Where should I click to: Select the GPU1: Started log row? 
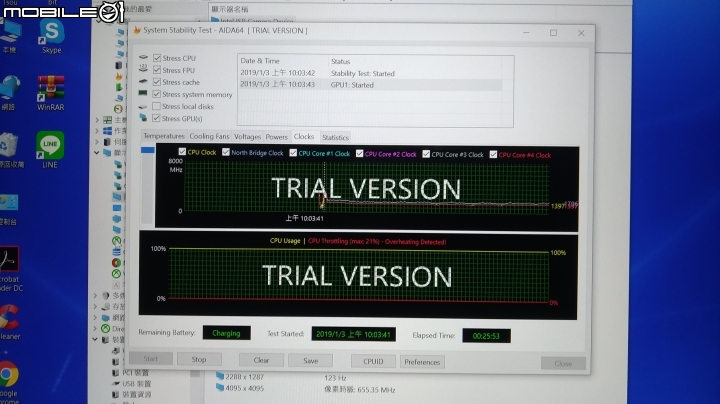(x=370, y=84)
